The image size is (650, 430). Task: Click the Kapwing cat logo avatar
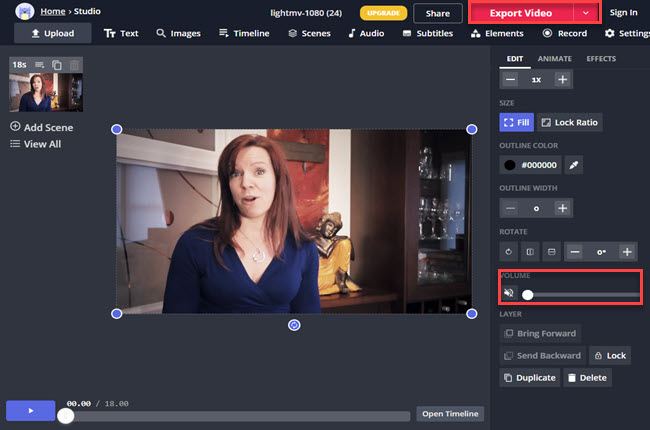24,11
